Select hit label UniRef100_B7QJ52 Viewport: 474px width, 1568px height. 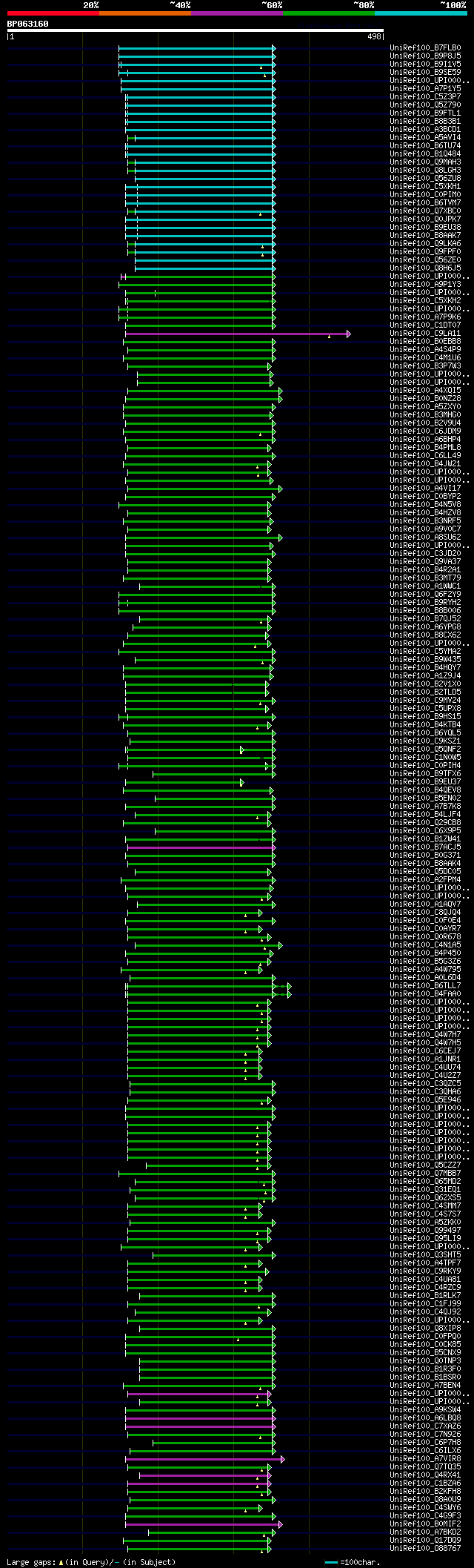pos(425,619)
